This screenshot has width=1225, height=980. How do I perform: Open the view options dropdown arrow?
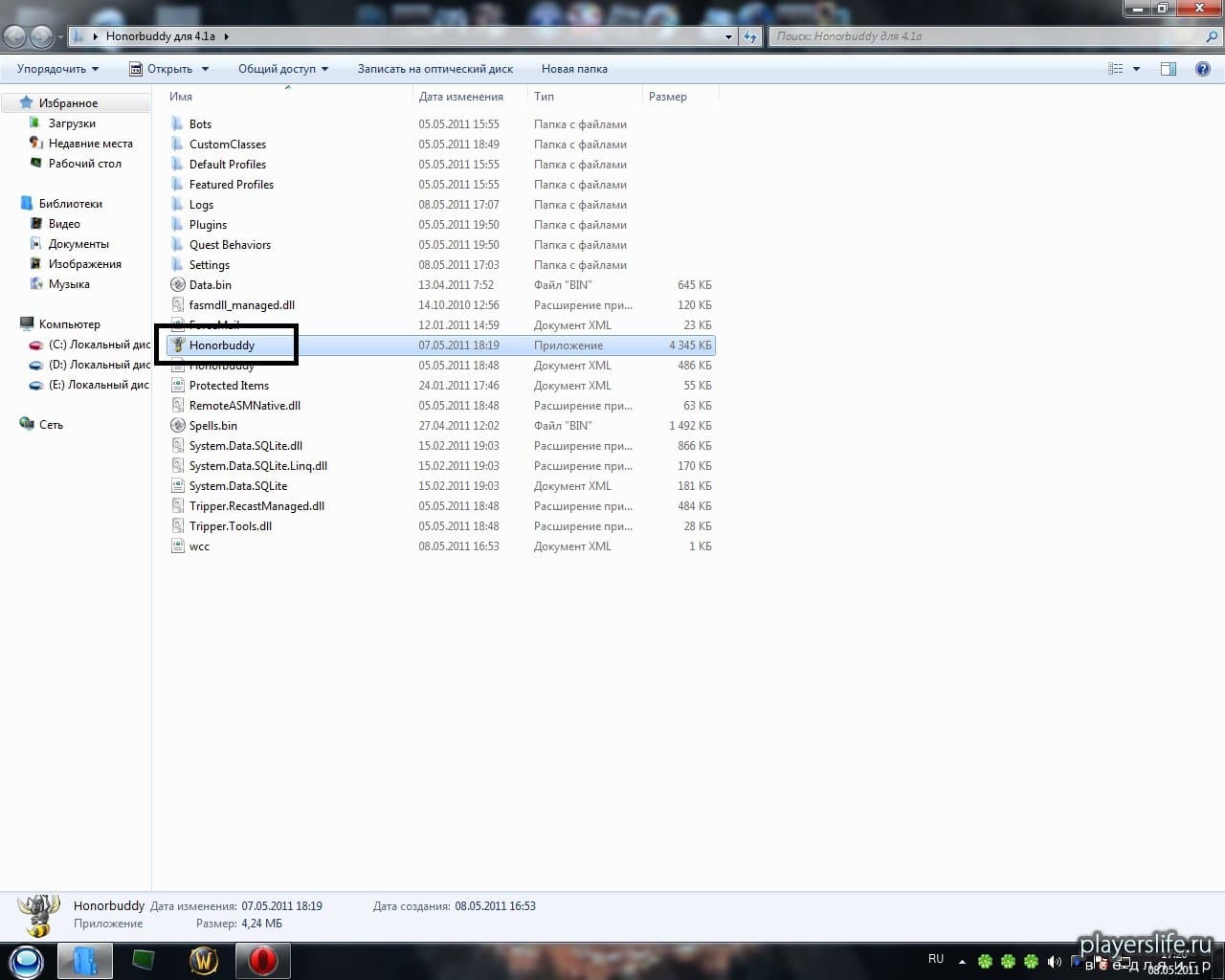click(x=1137, y=69)
